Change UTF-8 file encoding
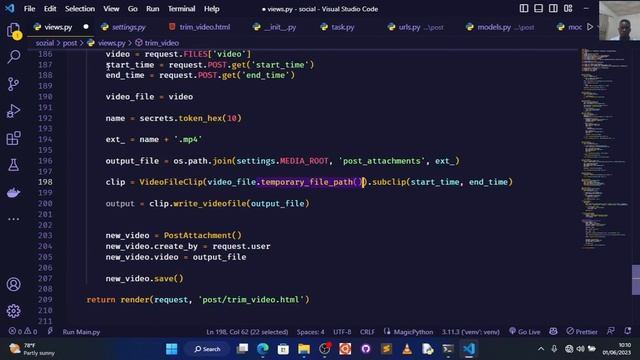The width and height of the screenshot is (640, 360). (342, 332)
